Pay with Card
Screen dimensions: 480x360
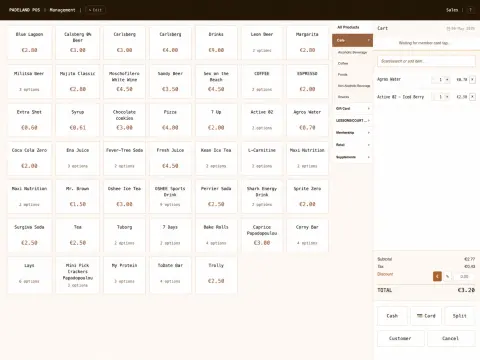click(x=426, y=316)
